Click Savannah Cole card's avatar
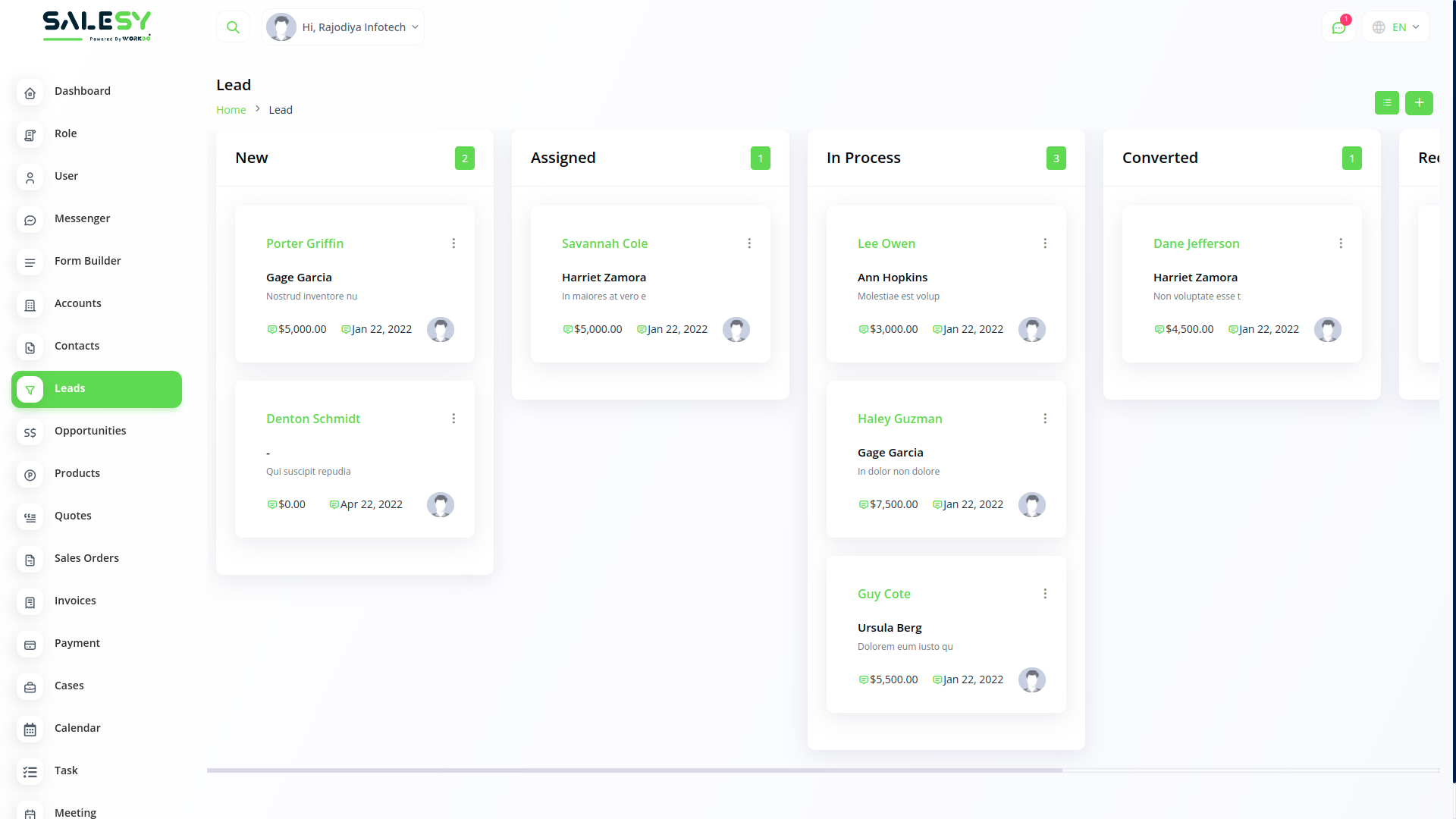Viewport: 1456px width, 819px height. click(736, 330)
